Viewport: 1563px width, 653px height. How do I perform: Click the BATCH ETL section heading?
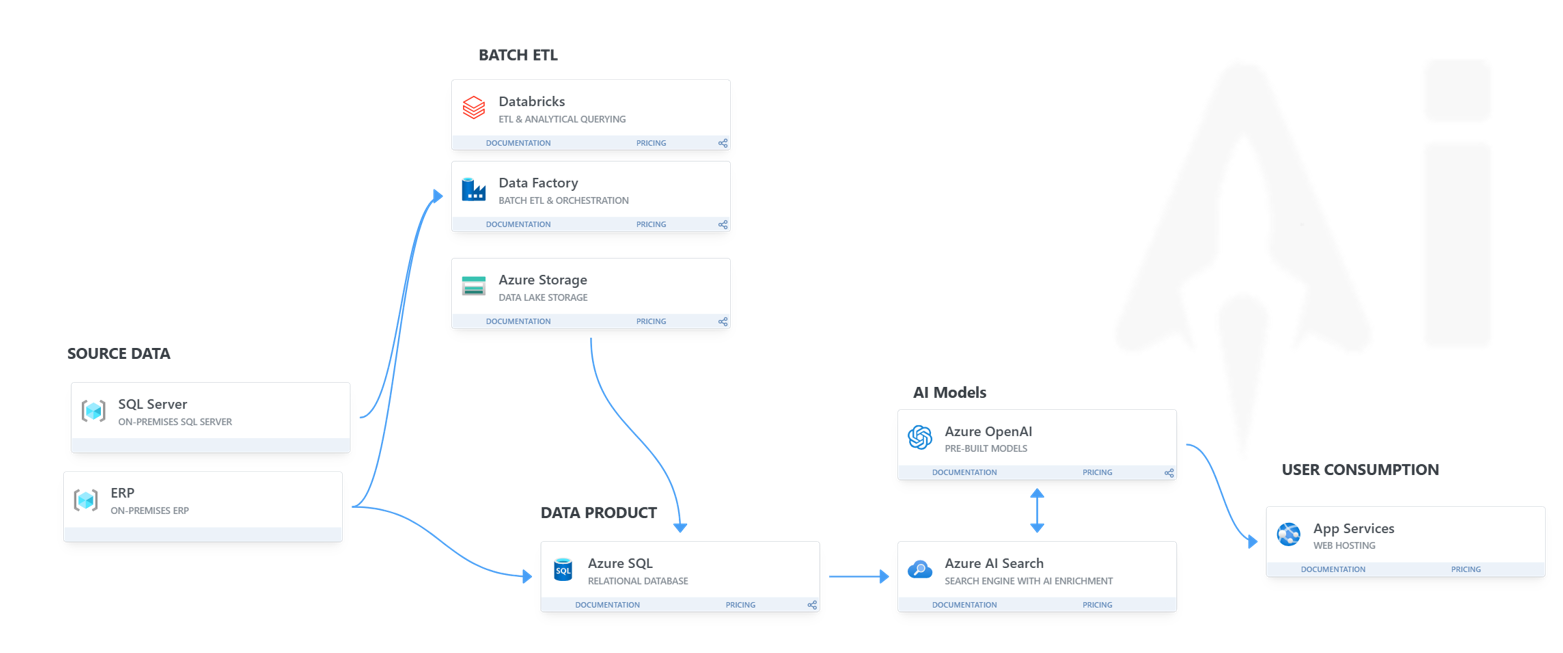(518, 55)
